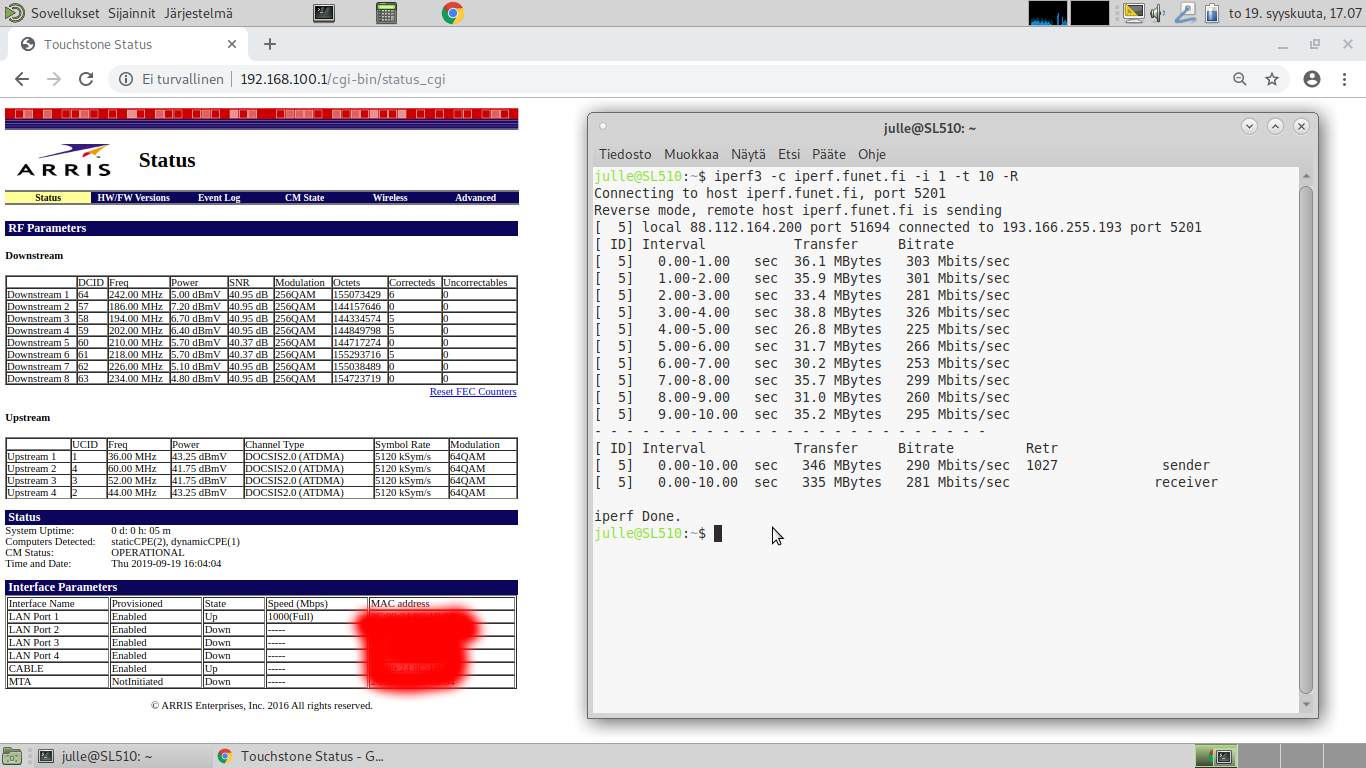Screen dimensions: 1366x768
Task: Launch the terminal from the top panel
Action: point(323,13)
